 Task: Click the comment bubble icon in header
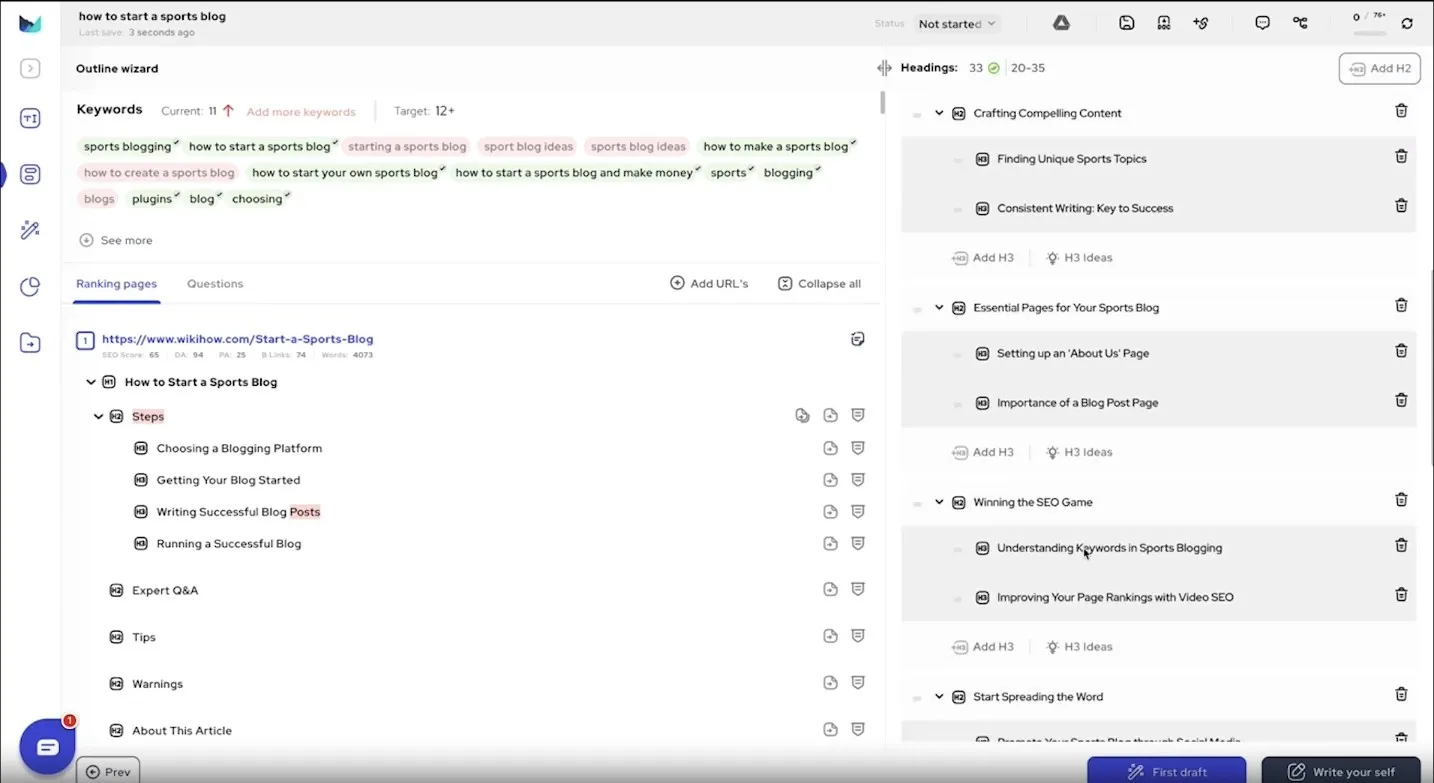pyautogui.click(x=1262, y=23)
